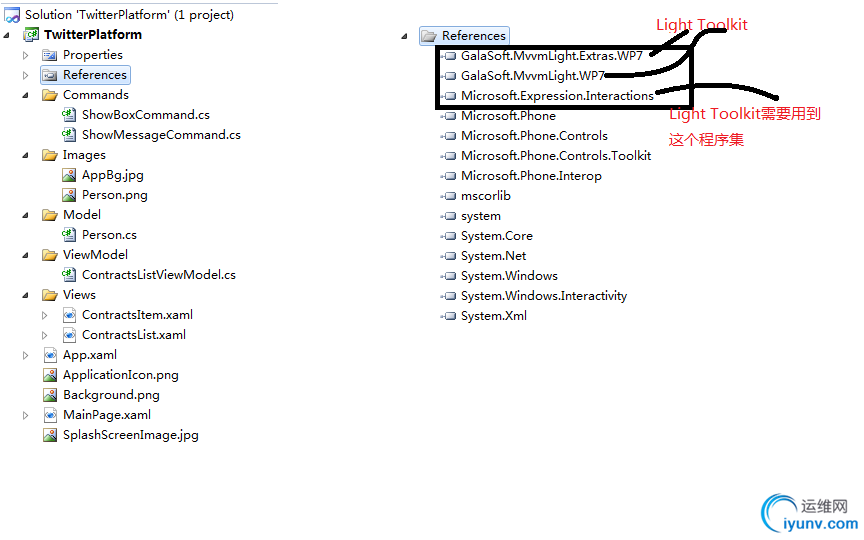Click the ViewModel folder icon
864x540 pixels.
point(50,255)
